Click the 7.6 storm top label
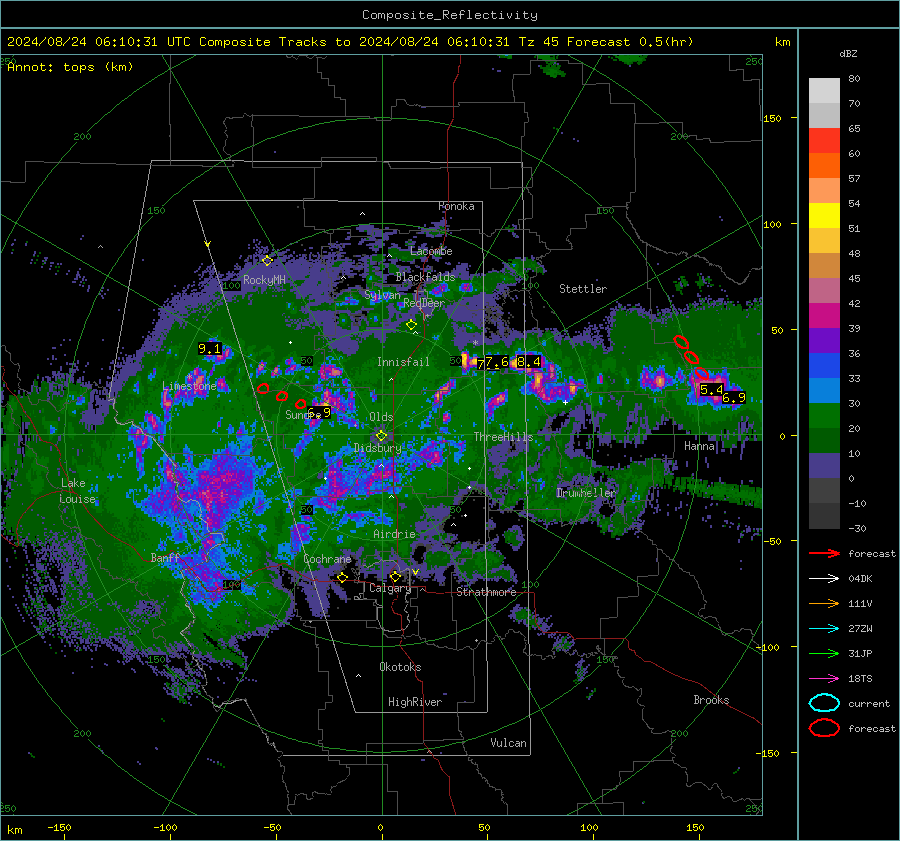 496,362
